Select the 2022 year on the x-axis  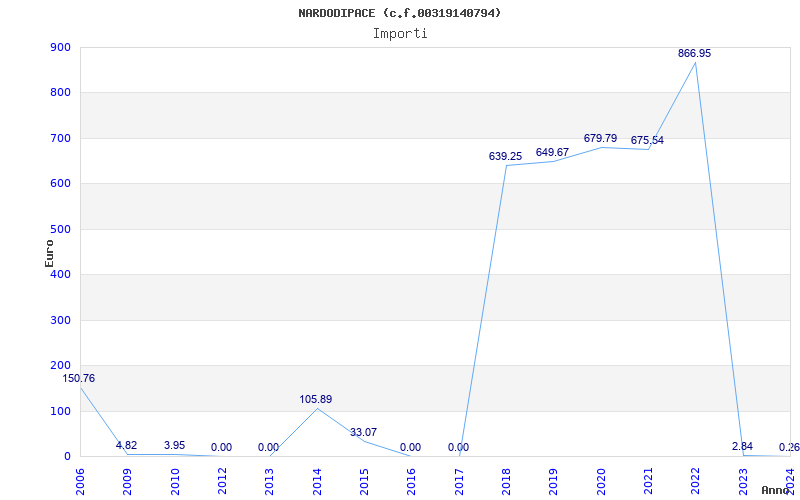pos(696,481)
